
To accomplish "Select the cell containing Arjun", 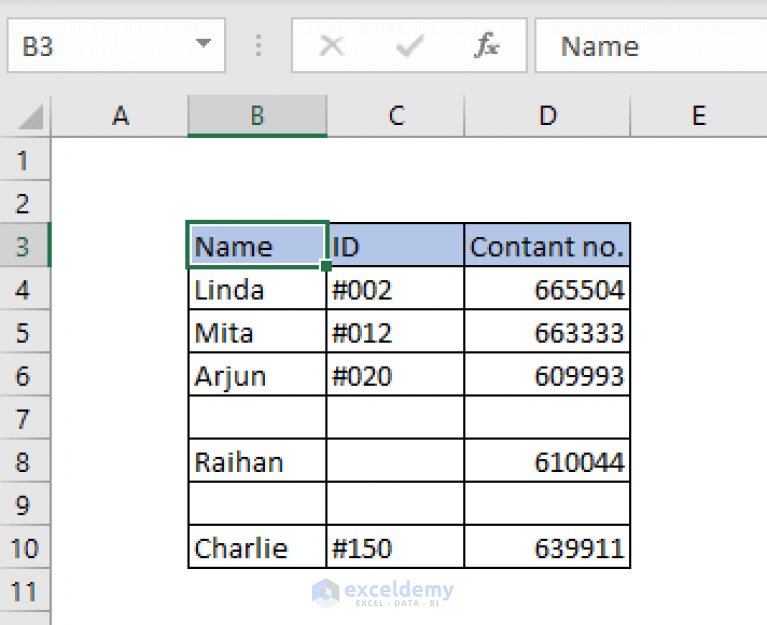I will (257, 374).
